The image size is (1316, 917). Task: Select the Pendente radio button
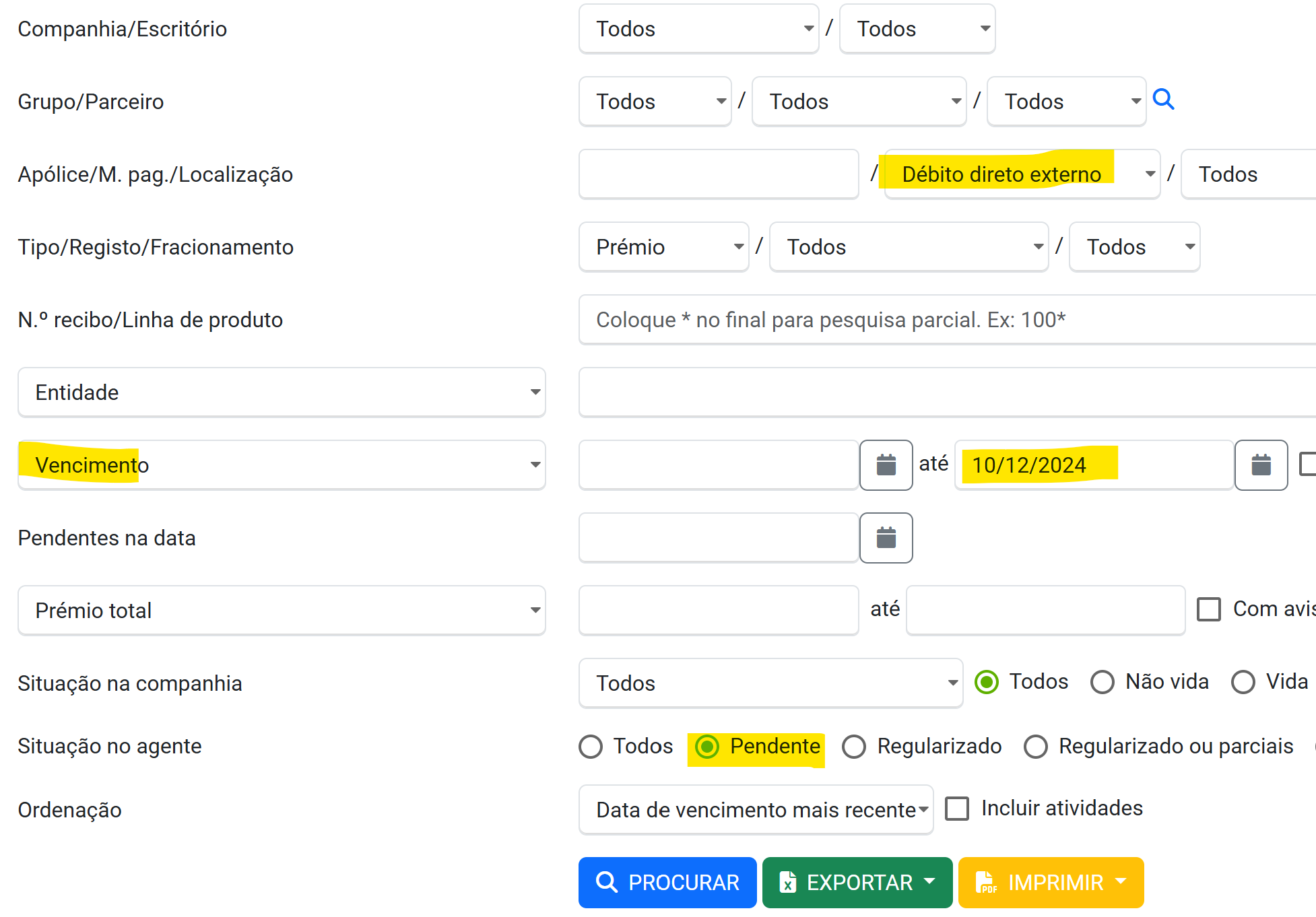pos(707,746)
